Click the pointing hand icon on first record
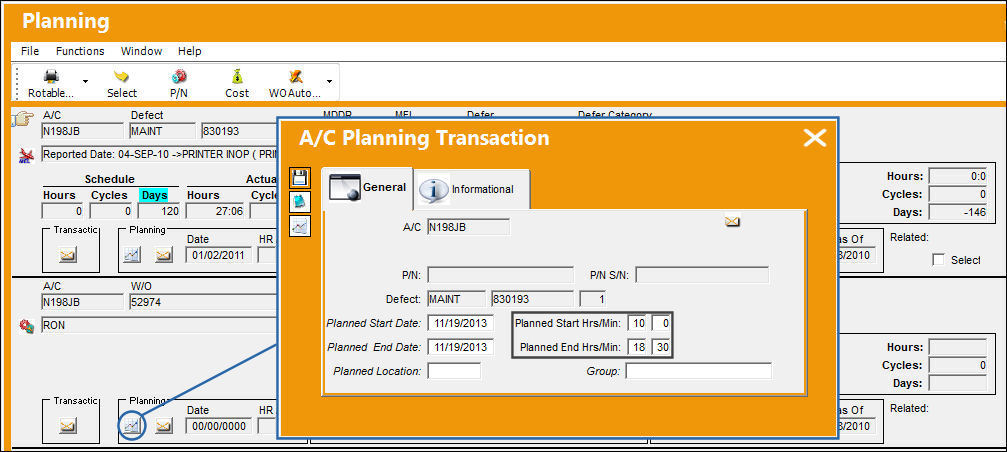 pos(23,121)
